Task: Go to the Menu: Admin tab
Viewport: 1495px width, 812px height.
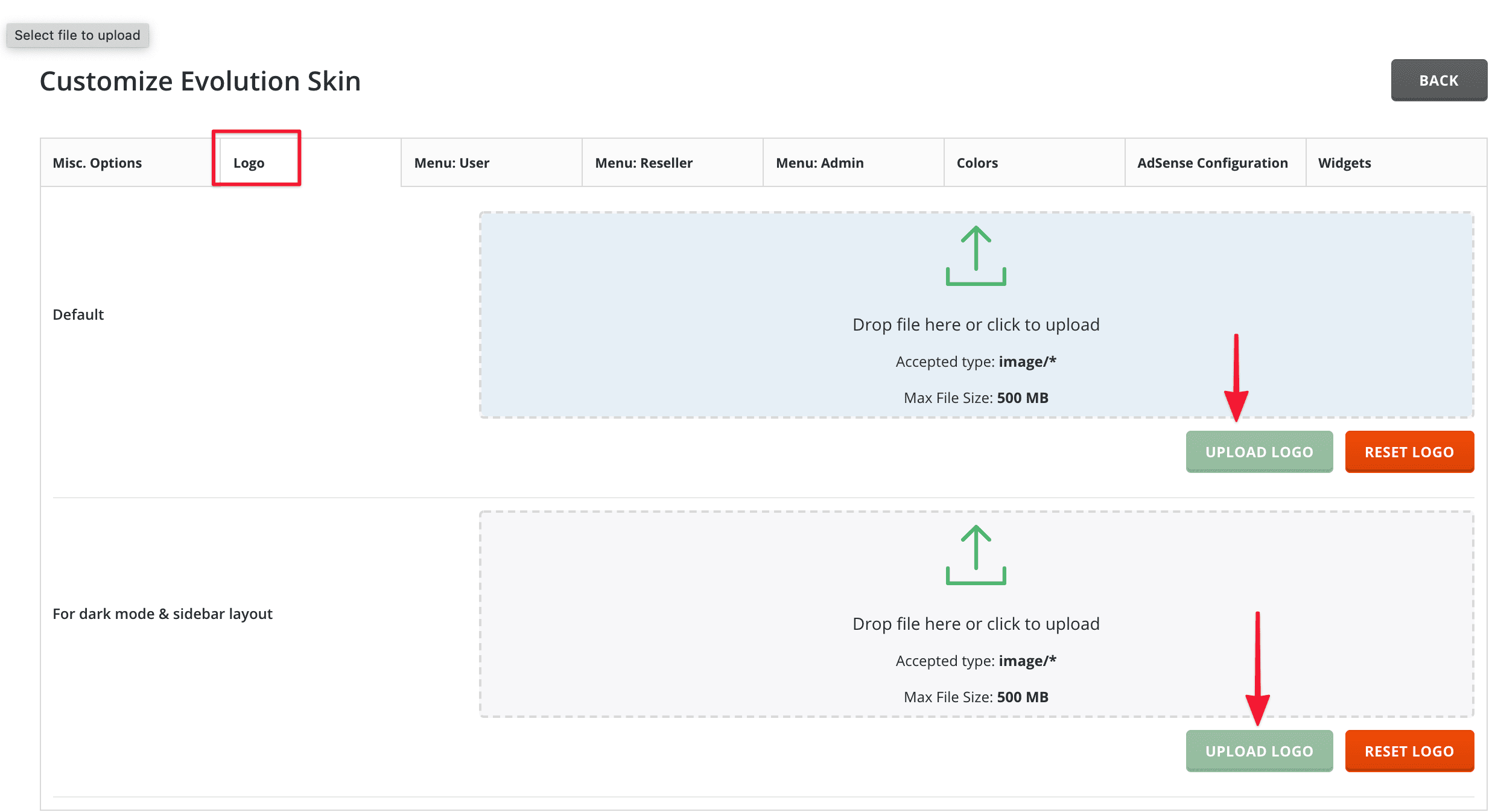Action: [x=819, y=163]
